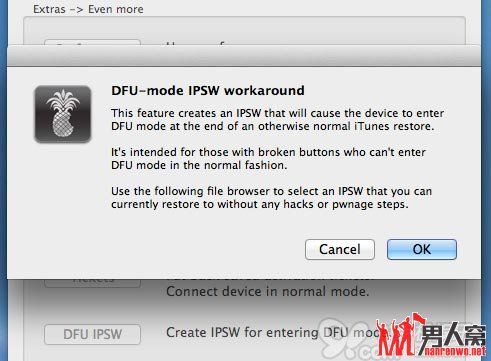491x361 pixels.
Task: Click the "DFU-mode IPSW workaround" heading text
Action: (x=208, y=91)
